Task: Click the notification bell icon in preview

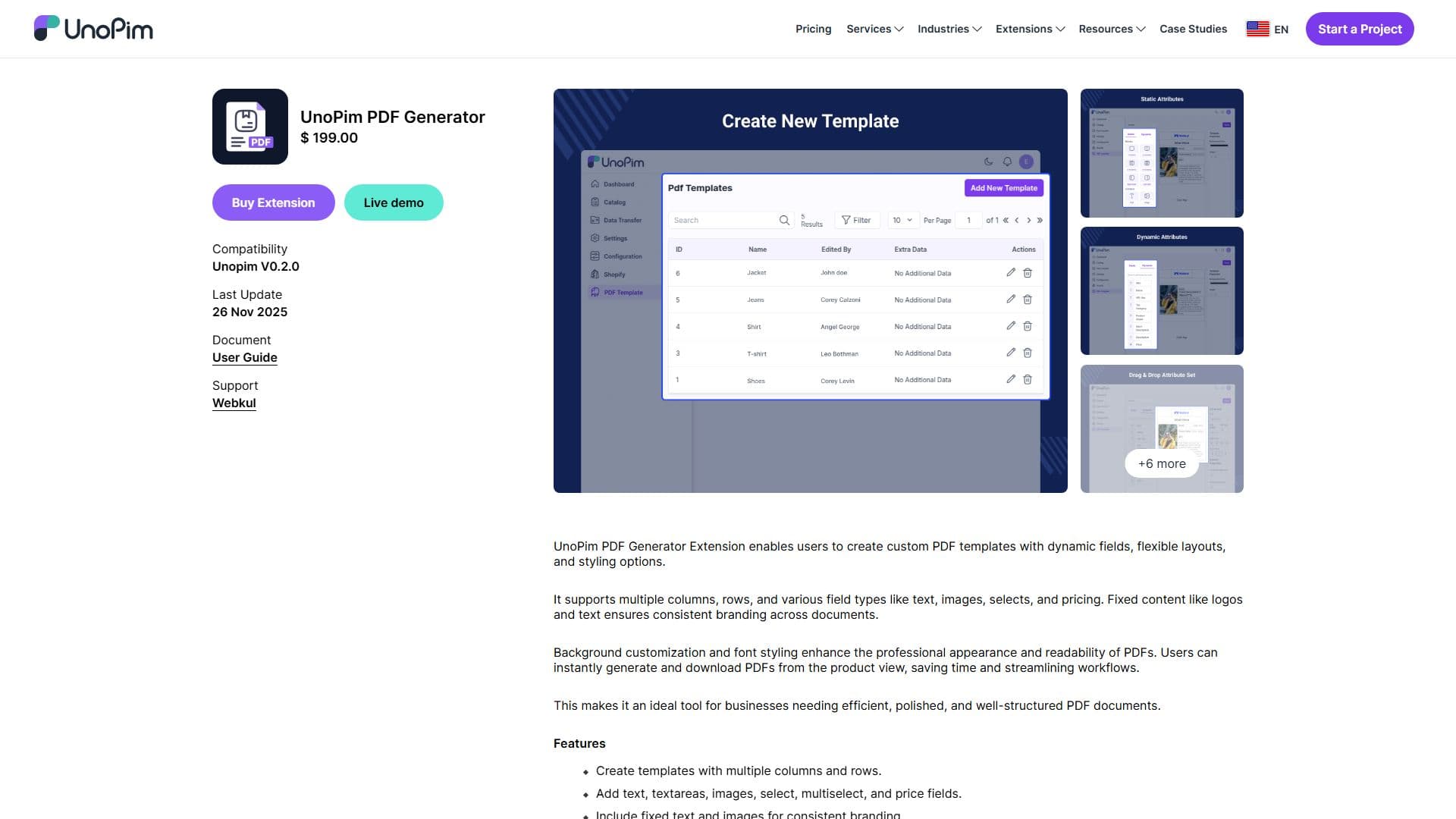Action: point(1007,162)
